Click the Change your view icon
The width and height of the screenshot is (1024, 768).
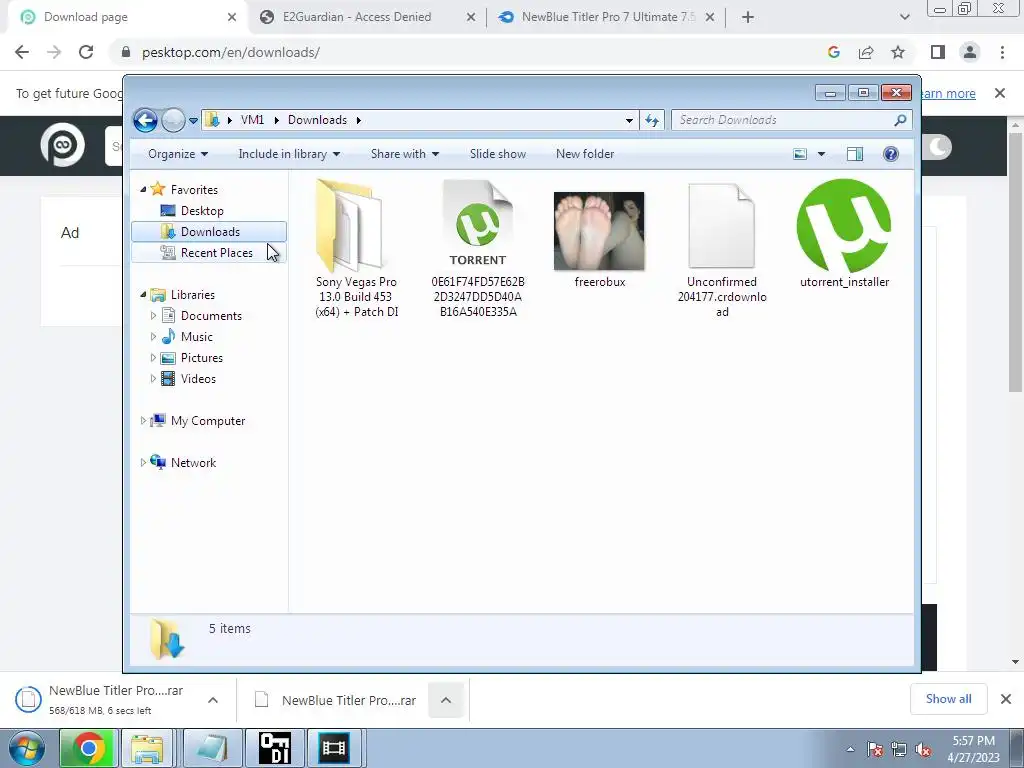pyautogui.click(x=800, y=154)
